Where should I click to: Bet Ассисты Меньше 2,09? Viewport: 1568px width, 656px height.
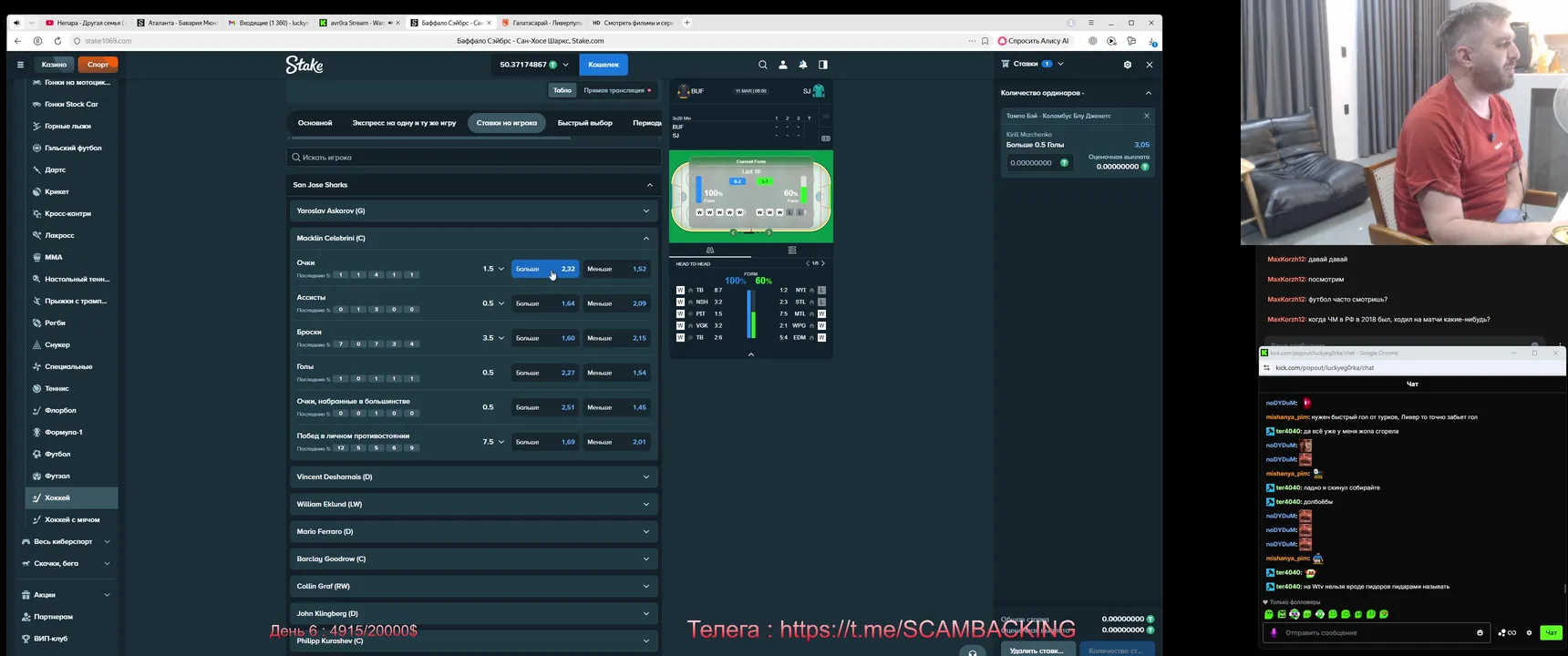[616, 303]
